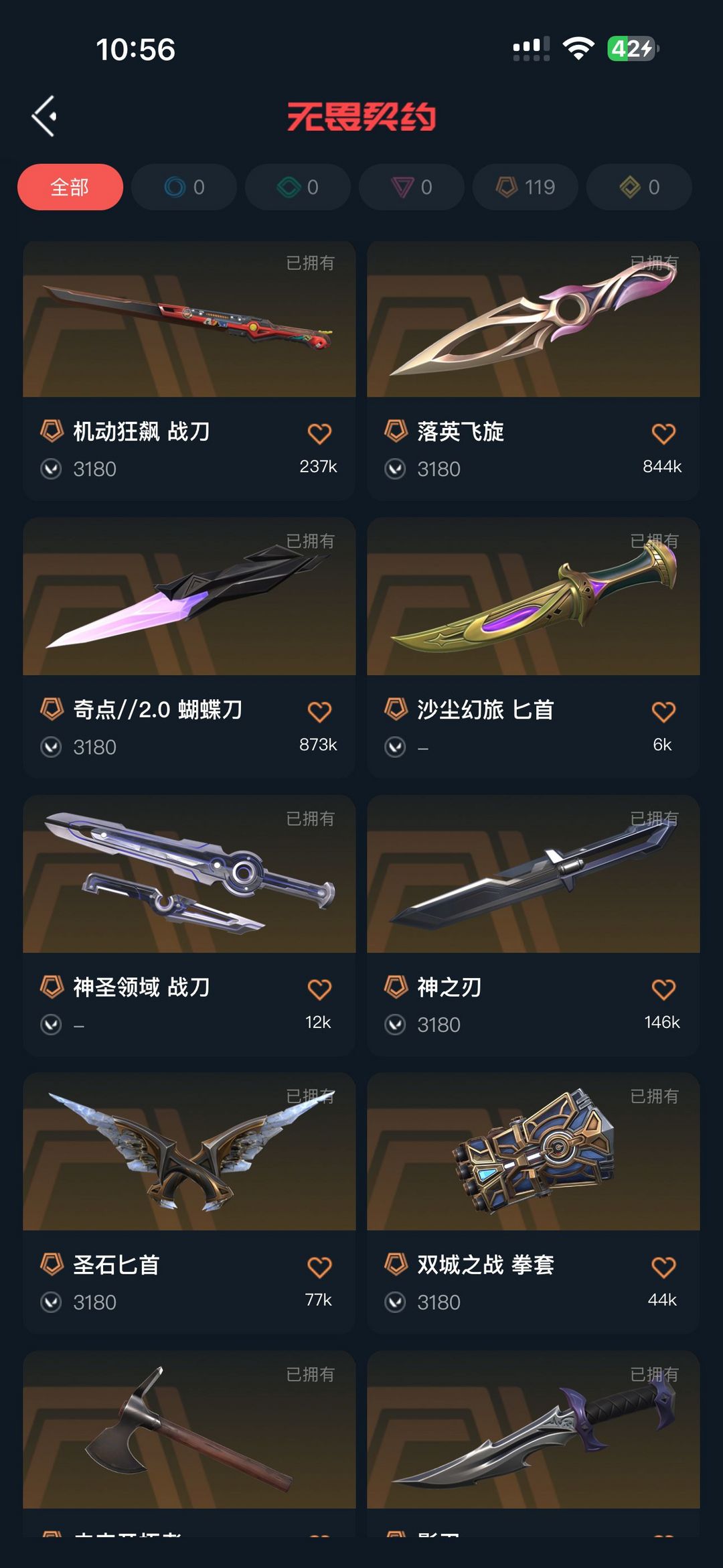
Task: Tap the heart icon for 圣石匕首
Action: (319, 1267)
